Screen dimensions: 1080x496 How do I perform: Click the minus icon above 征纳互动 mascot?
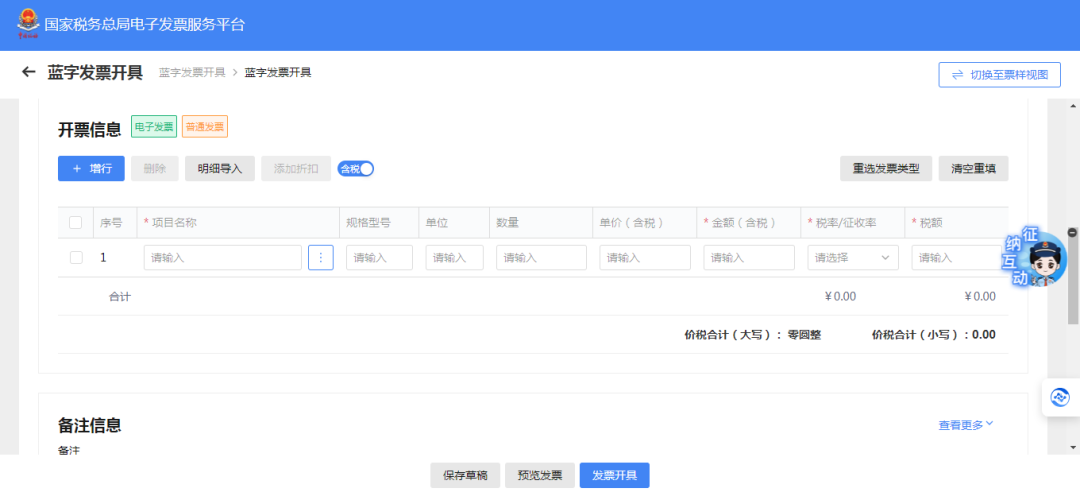tap(1072, 232)
